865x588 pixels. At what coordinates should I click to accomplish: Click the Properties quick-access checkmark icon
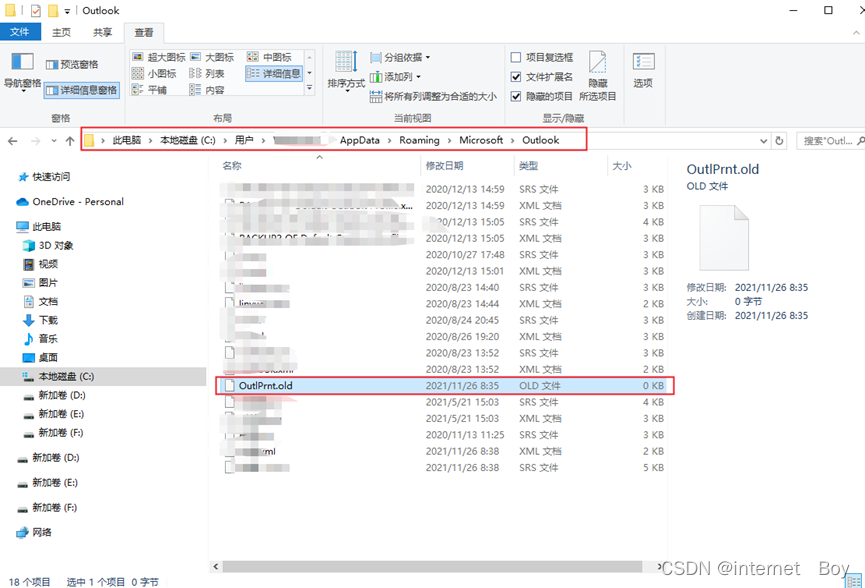tap(35, 10)
